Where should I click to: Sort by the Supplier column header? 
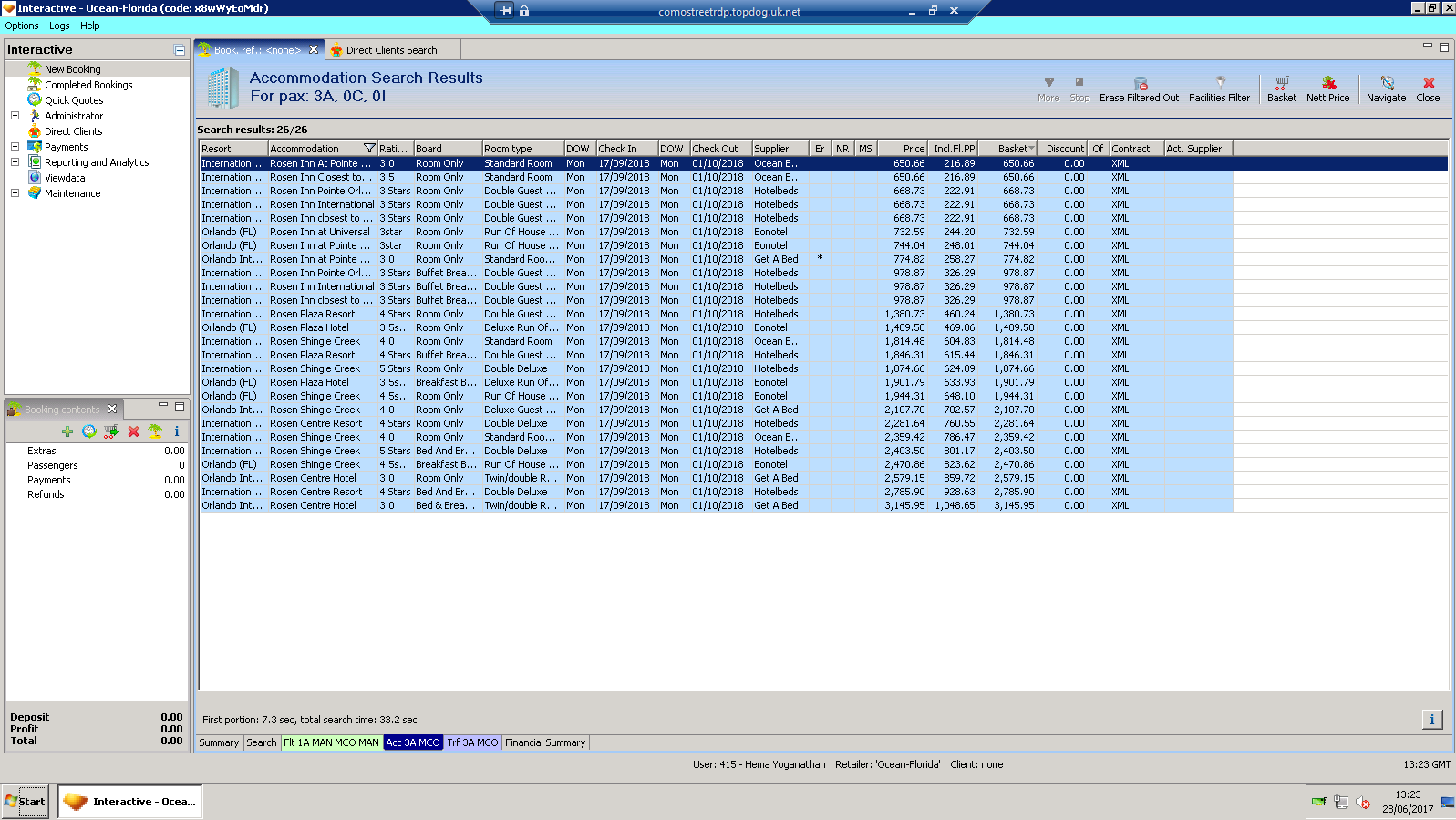coord(780,149)
